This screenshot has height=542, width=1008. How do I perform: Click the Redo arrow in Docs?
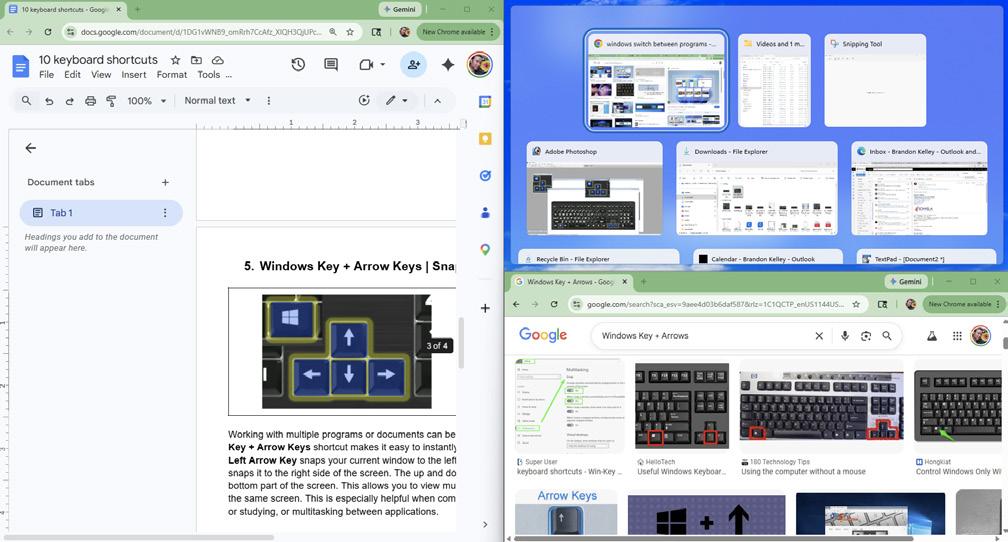coord(69,101)
